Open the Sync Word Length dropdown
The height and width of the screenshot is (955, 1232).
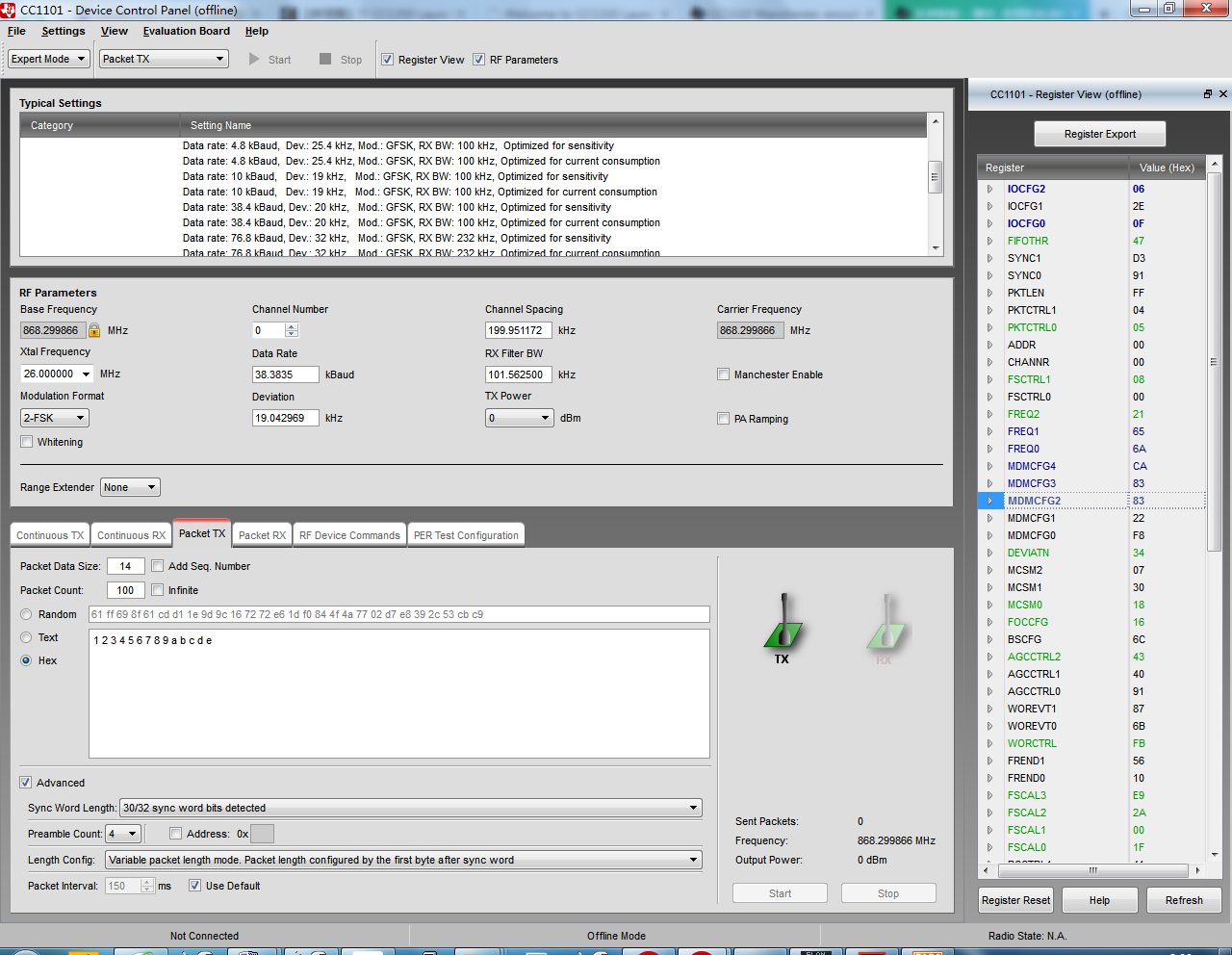pyautogui.click(x=411, y=808)
